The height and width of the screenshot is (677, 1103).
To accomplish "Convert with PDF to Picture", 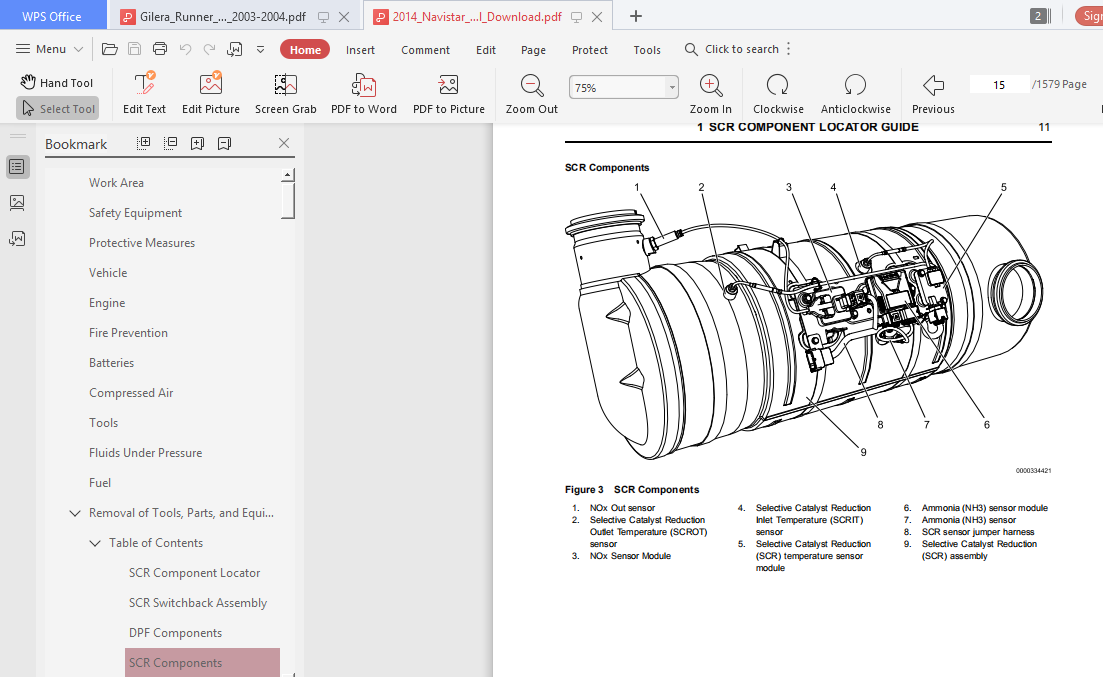I will pyautogui.click(x=449, y=93).
